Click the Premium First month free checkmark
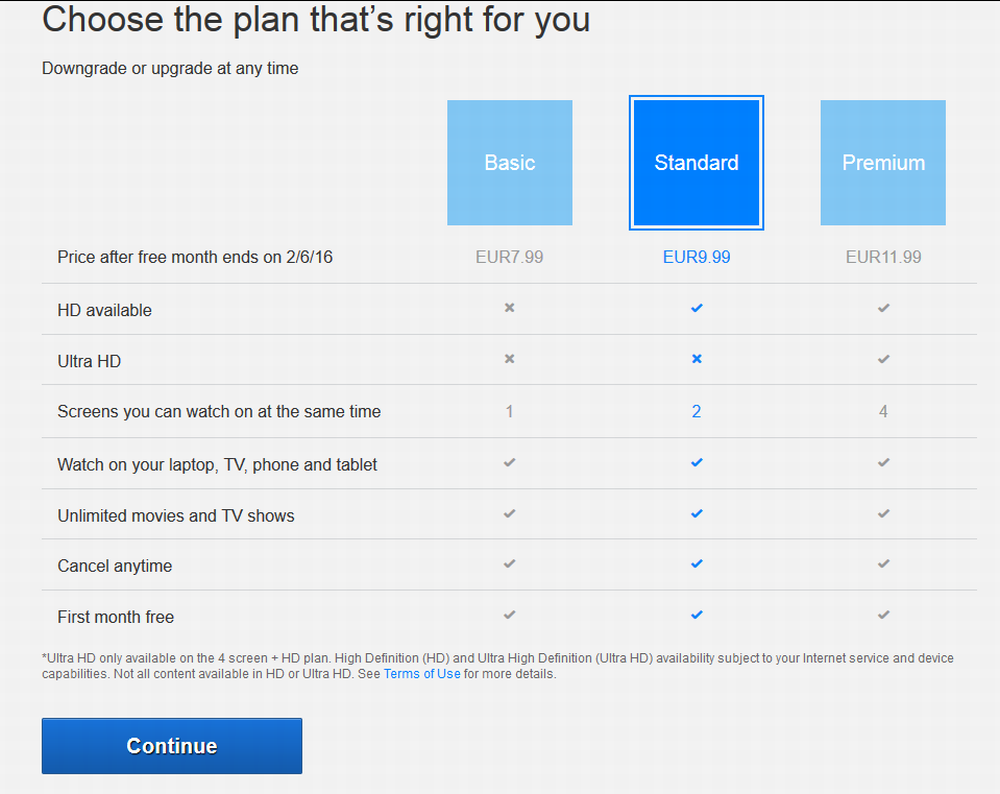 883,615
